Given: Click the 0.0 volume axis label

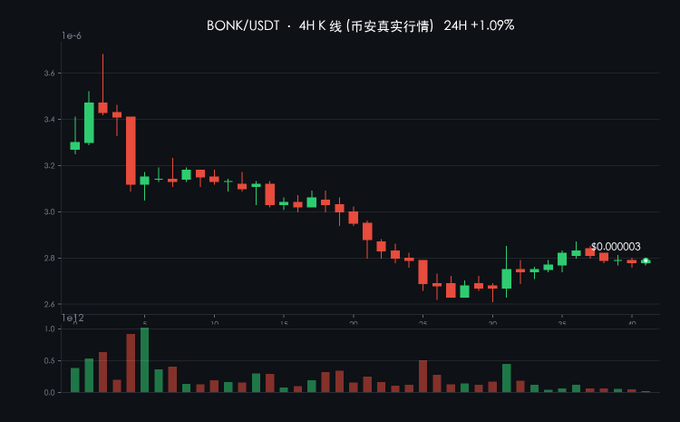Looking at the screenshot, I should click(50, 393).
